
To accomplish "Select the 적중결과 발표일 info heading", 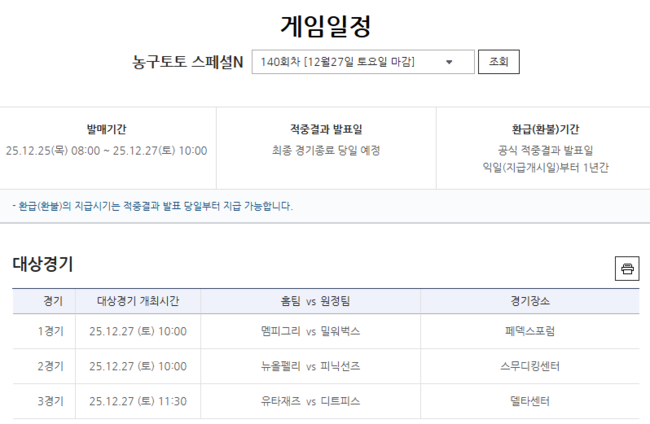I will pyautogui.click(x=326, y=129).
